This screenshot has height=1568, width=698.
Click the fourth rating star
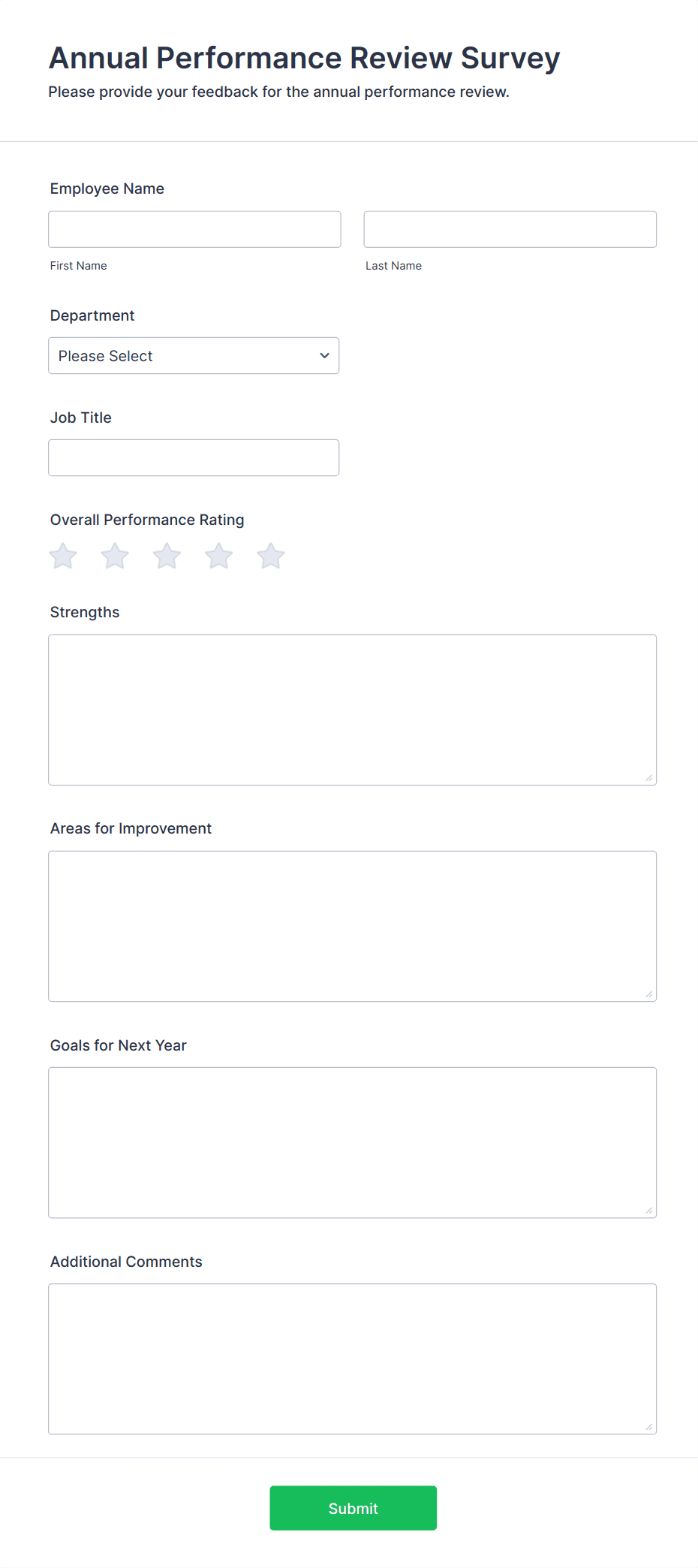pos(218,556)
